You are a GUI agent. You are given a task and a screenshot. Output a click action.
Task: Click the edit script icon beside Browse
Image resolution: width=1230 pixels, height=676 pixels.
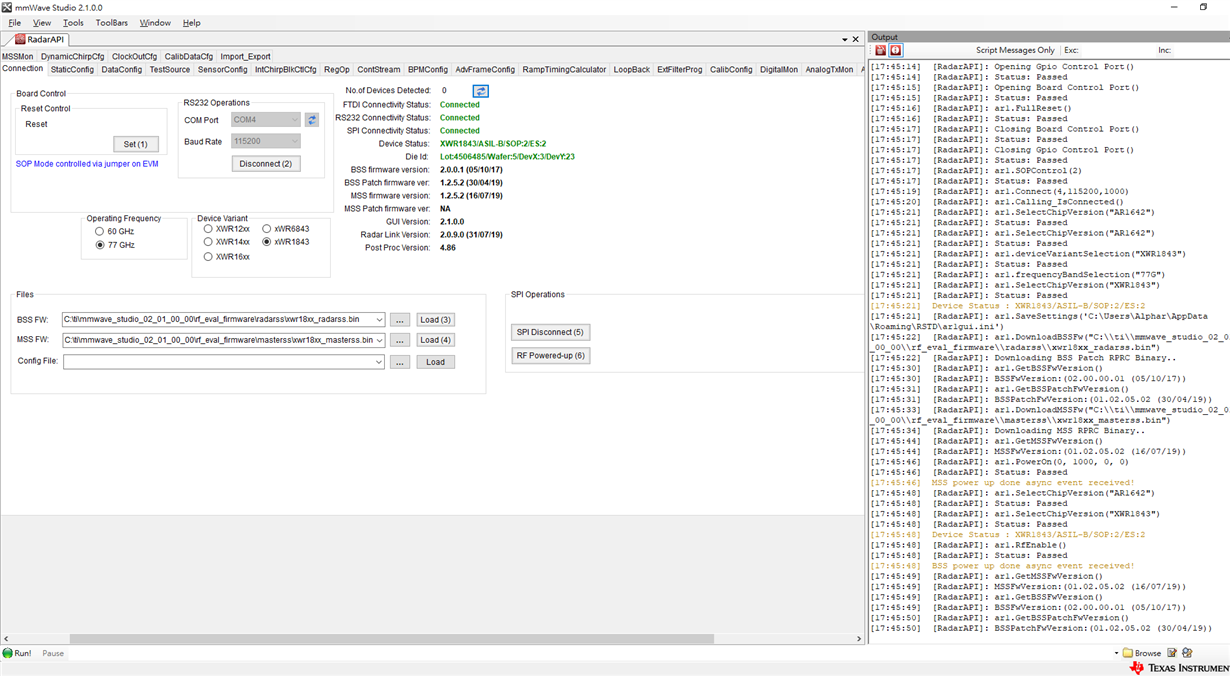coord(1172,653)
